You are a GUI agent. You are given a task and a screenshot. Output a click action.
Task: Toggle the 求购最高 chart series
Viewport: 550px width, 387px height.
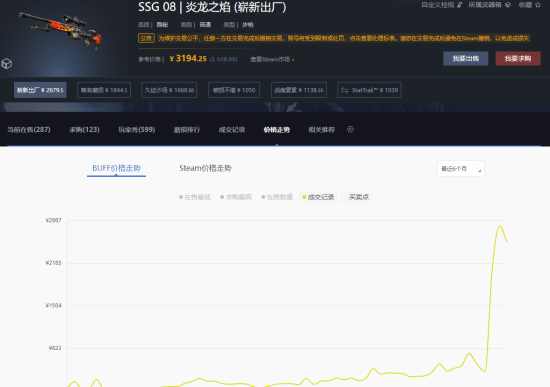tap(236, 197)
